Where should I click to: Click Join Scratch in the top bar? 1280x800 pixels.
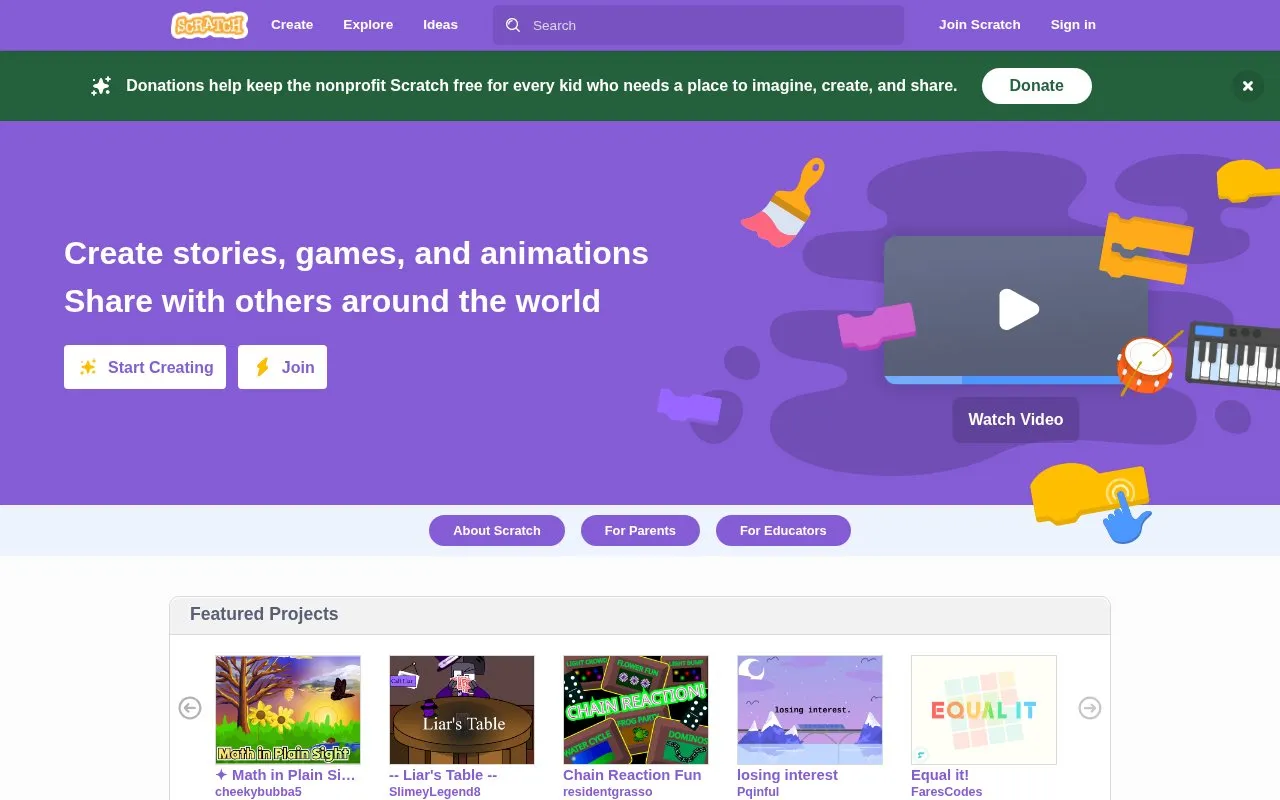(x=980, y=25)
